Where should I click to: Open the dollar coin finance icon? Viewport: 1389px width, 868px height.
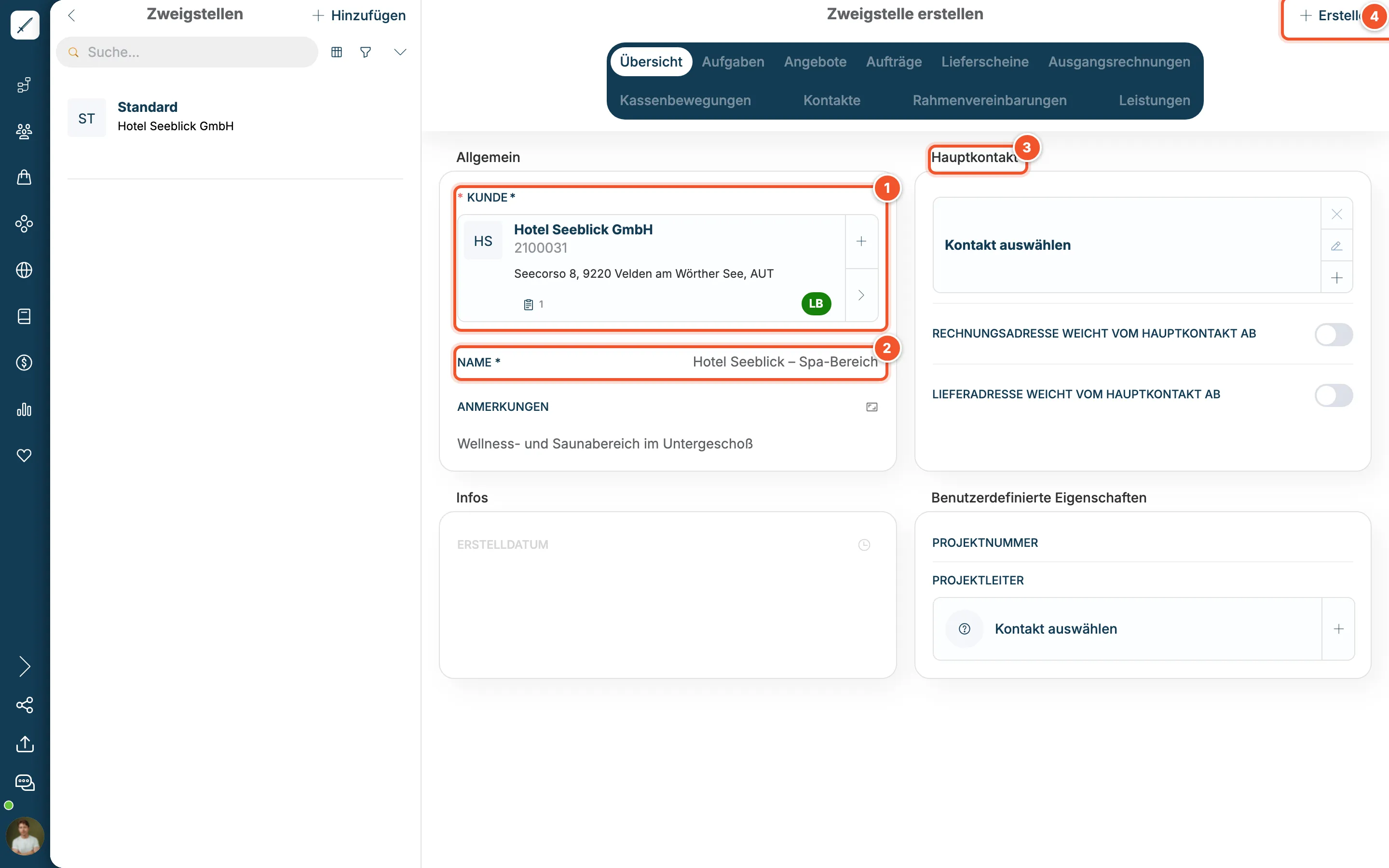pyautogui.click(x=24, y=363)
